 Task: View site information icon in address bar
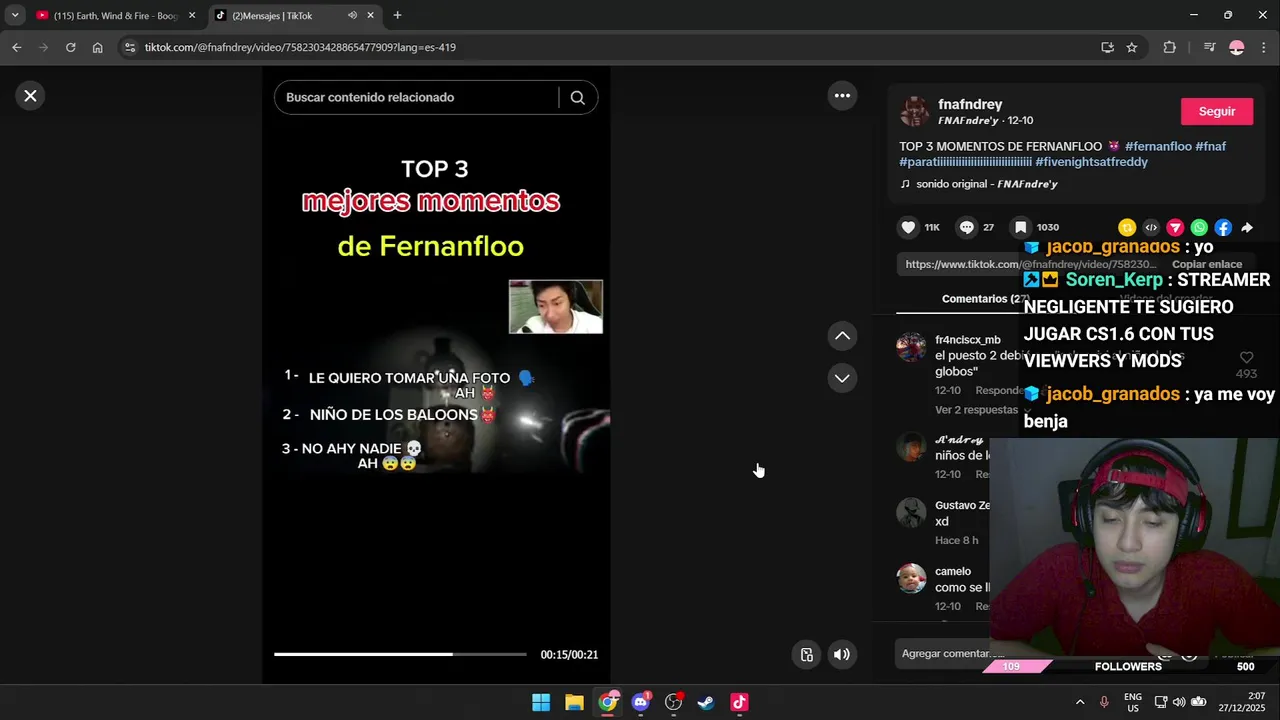tap(129, 47)
